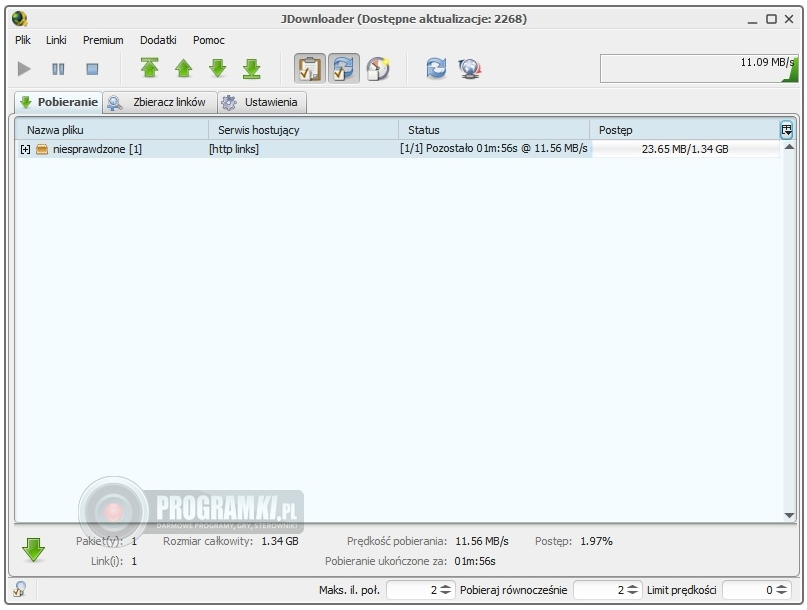Adjust the Maks. il. poł. spinner arrows

coord(446,590)
